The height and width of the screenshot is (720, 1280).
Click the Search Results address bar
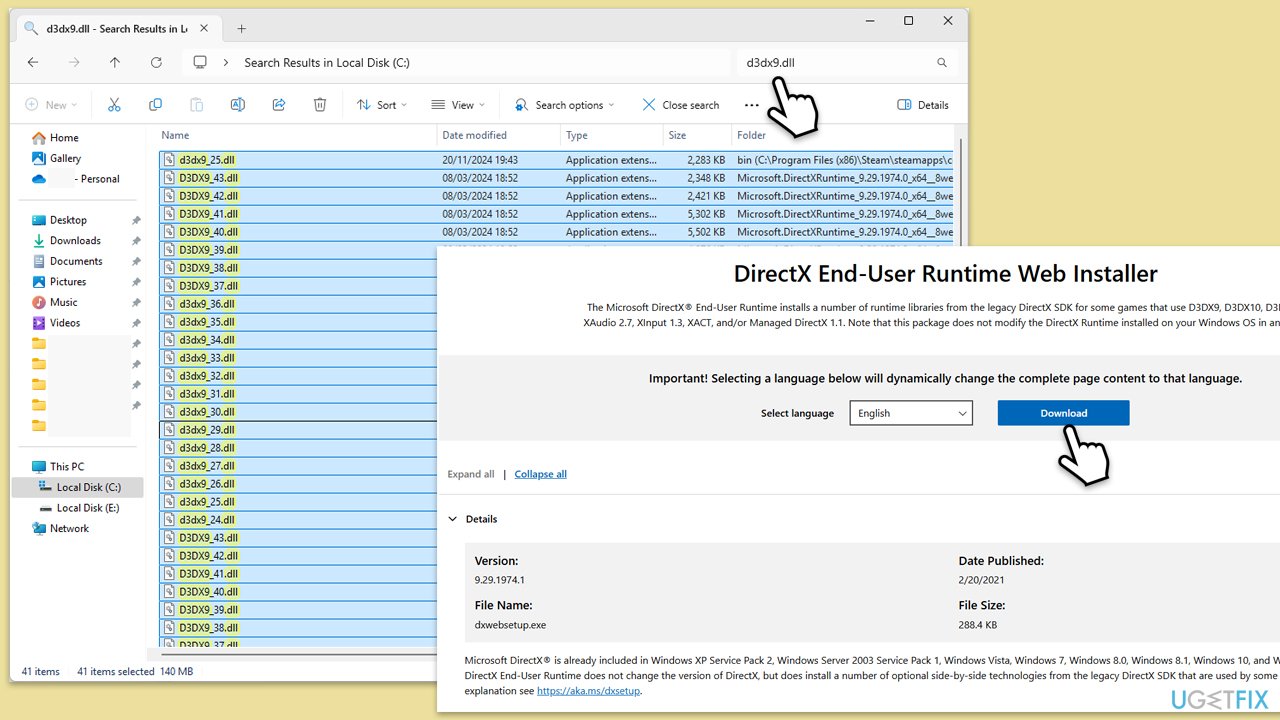click(455, 63)
